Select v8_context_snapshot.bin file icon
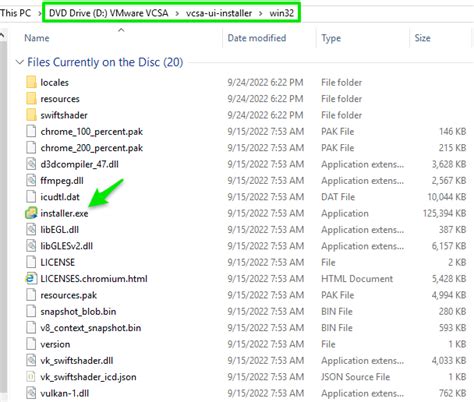 (31, 327)
